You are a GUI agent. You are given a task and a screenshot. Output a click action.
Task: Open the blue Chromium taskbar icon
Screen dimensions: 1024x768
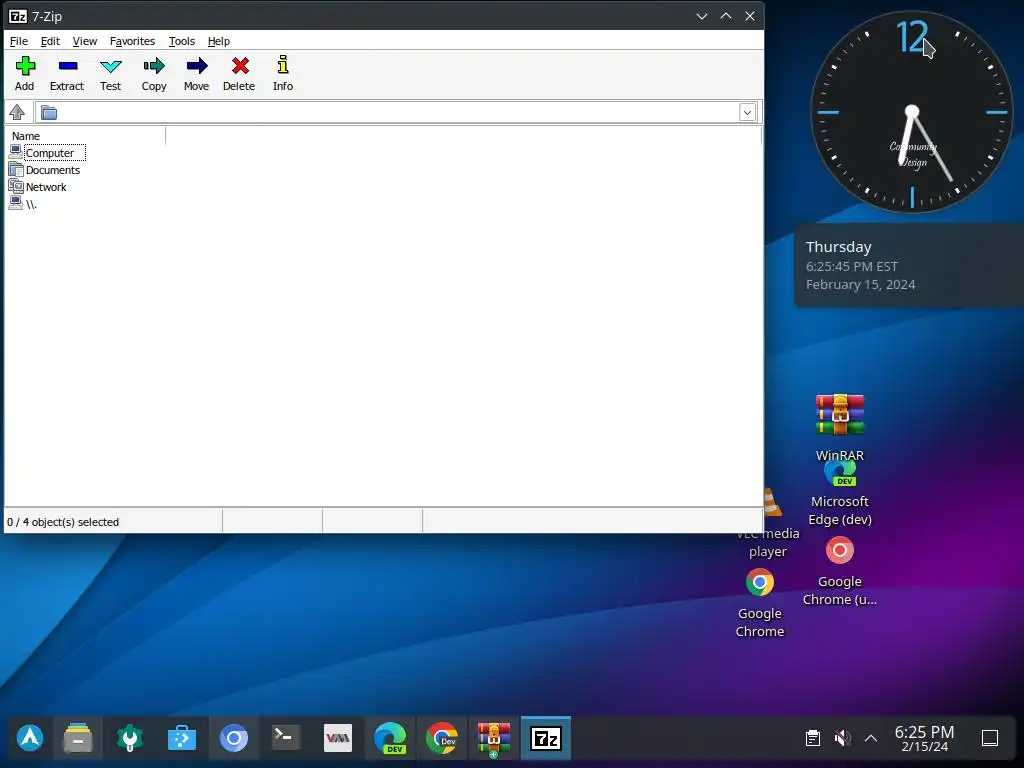point(234,738)
